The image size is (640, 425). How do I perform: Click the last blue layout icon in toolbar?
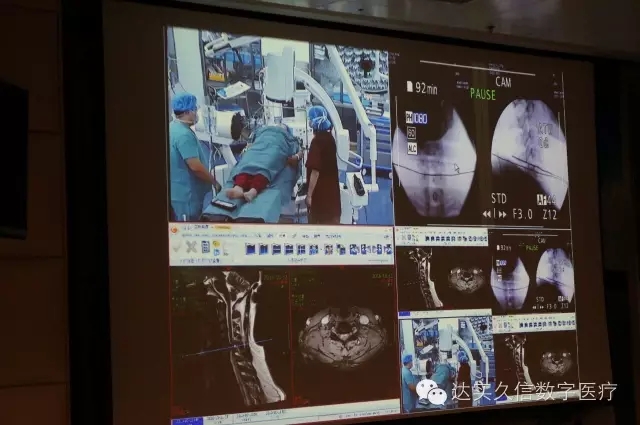[387, 249]
